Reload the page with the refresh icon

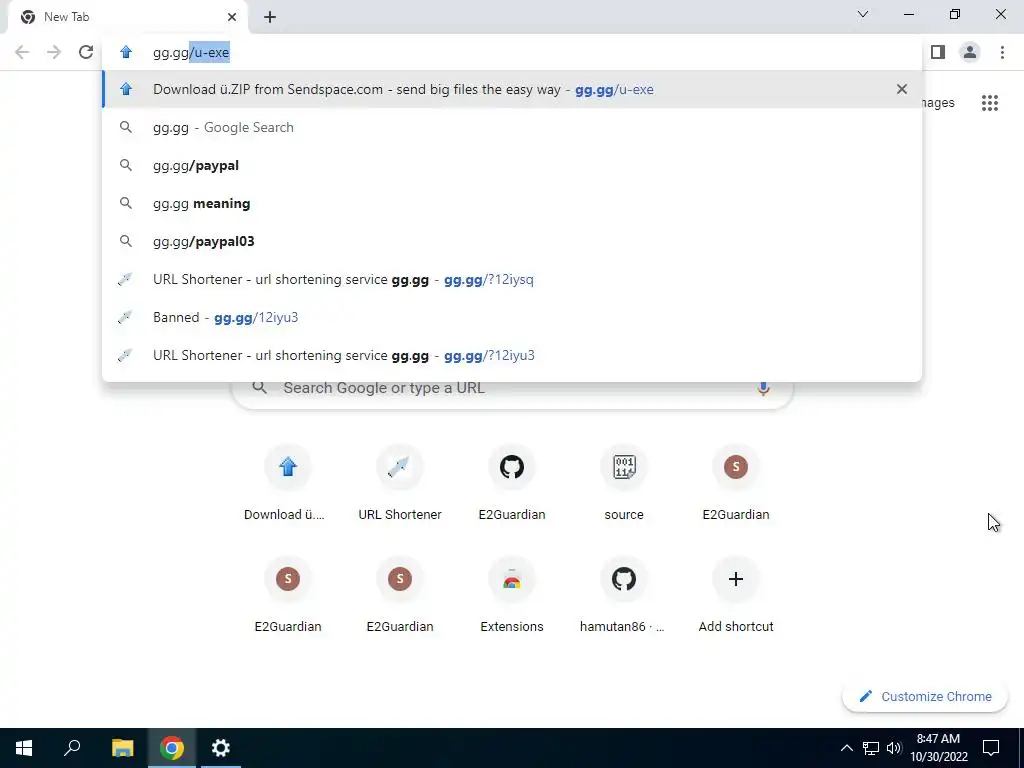pyautogui.click(x=86, y=52)
